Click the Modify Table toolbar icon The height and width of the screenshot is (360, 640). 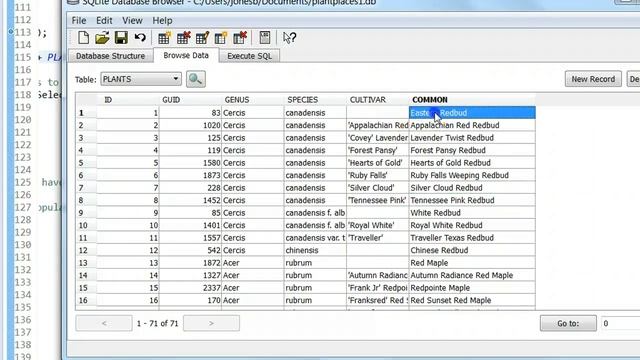point(202,38)
